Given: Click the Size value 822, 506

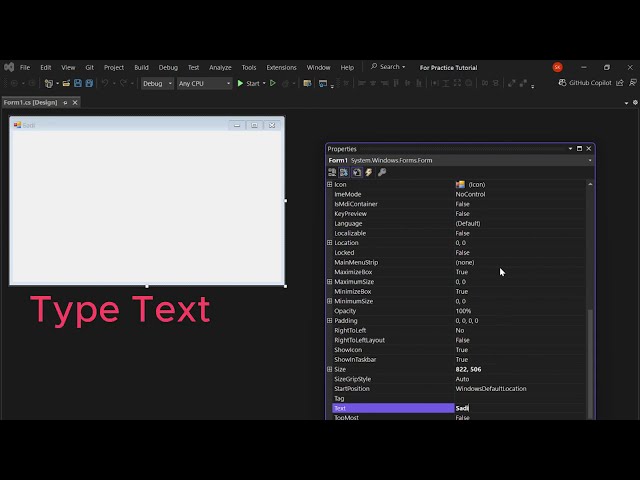Looking at the screenshot, I should point(468,369).
